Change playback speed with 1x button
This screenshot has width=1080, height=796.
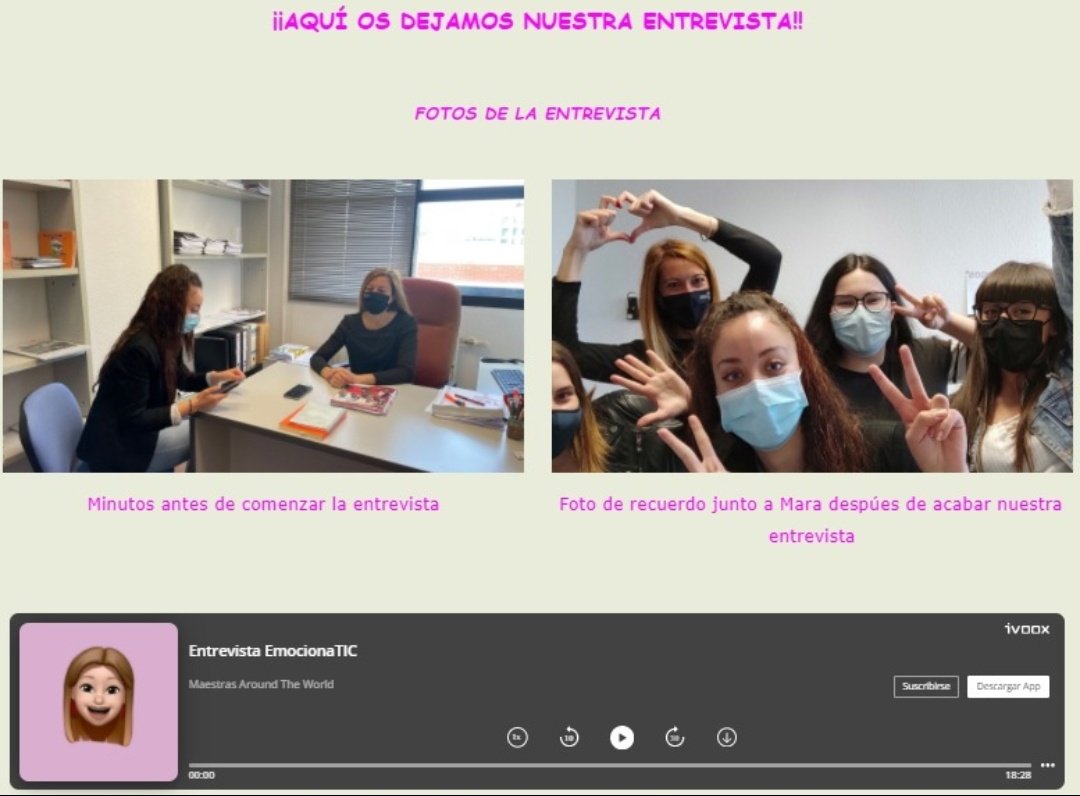(x=517, y=737)
